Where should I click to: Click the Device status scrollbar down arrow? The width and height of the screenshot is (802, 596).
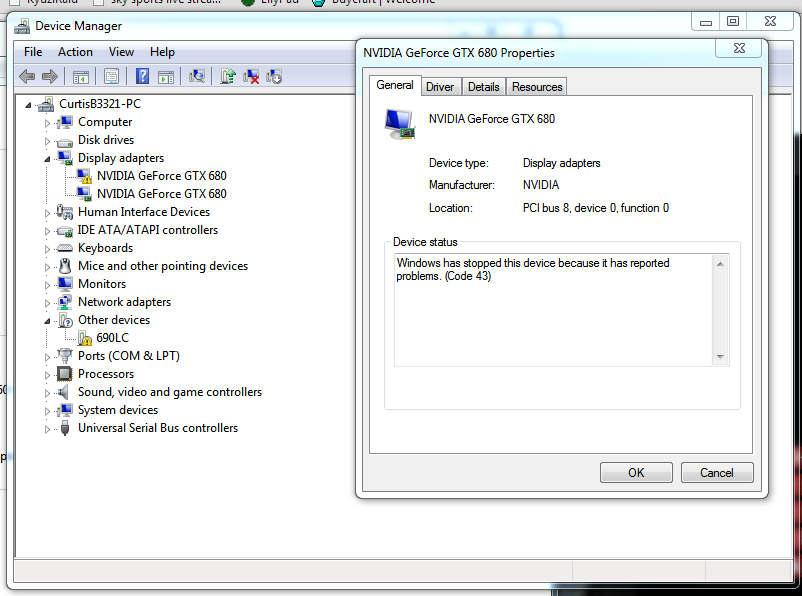[720, 357]
